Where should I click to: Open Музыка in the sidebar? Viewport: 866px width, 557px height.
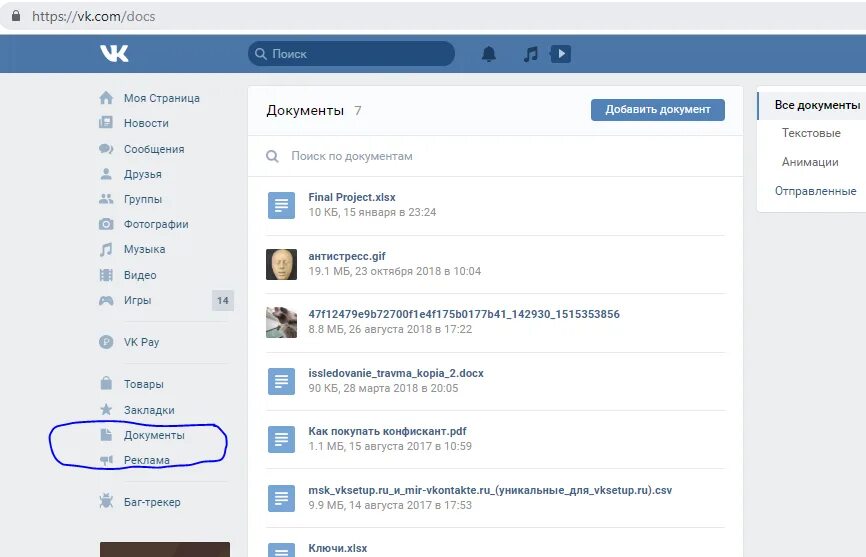pos(145,250)
